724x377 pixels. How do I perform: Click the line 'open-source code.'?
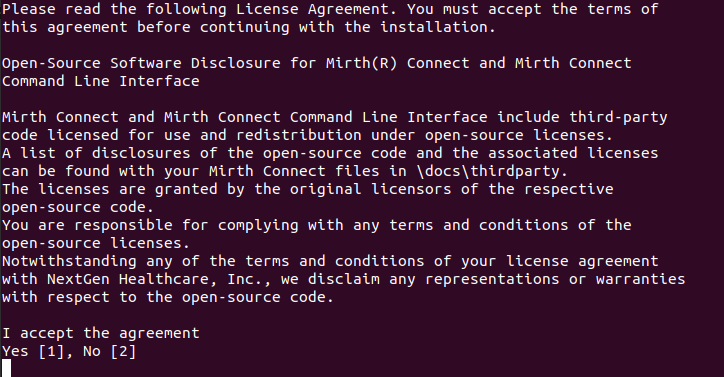[x=78, y=207]
